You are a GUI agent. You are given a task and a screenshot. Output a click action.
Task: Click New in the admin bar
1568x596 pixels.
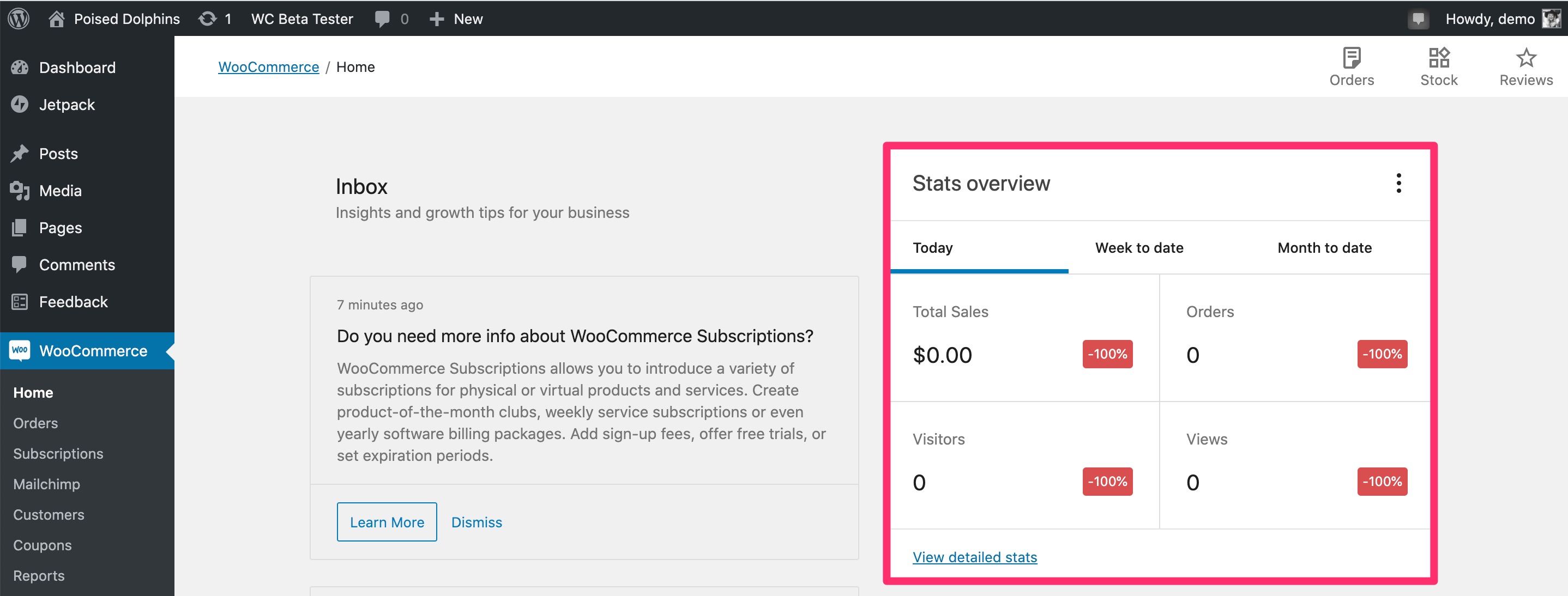pos(468,19)
